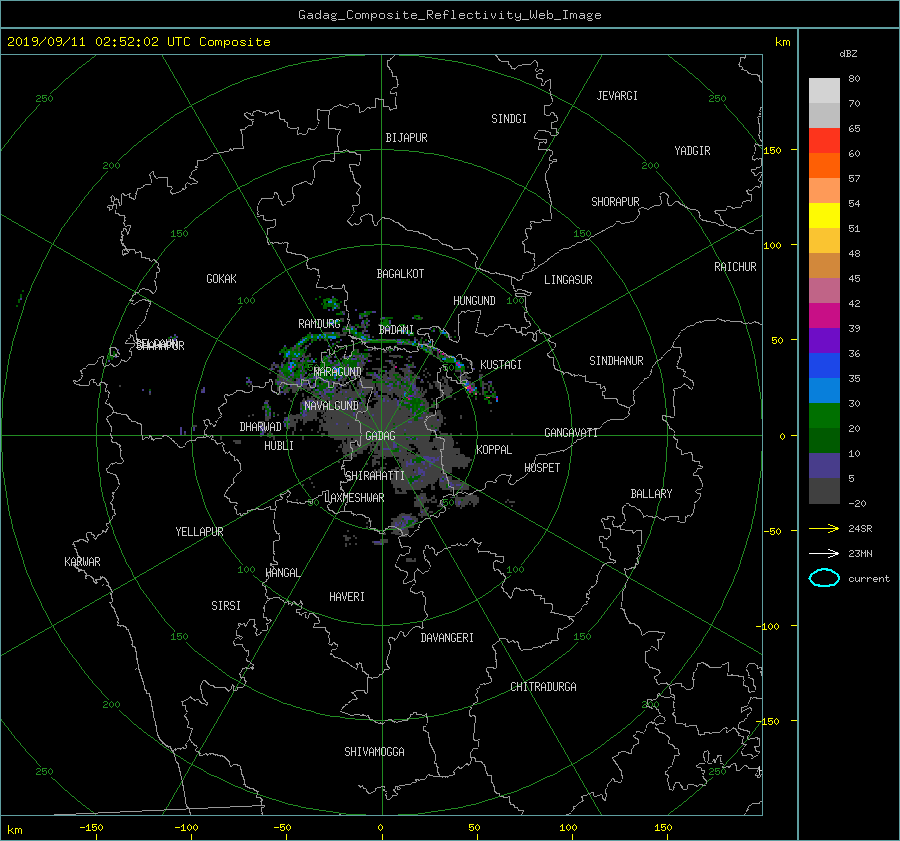
Task: Click the SHIVAMOGGA city label
Action: click(374, 752)
